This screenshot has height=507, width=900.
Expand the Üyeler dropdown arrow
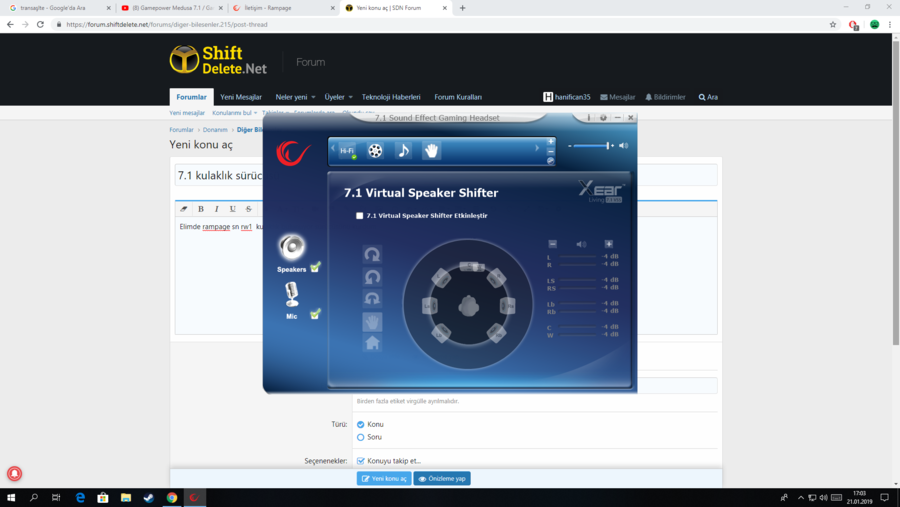[350, 97]
